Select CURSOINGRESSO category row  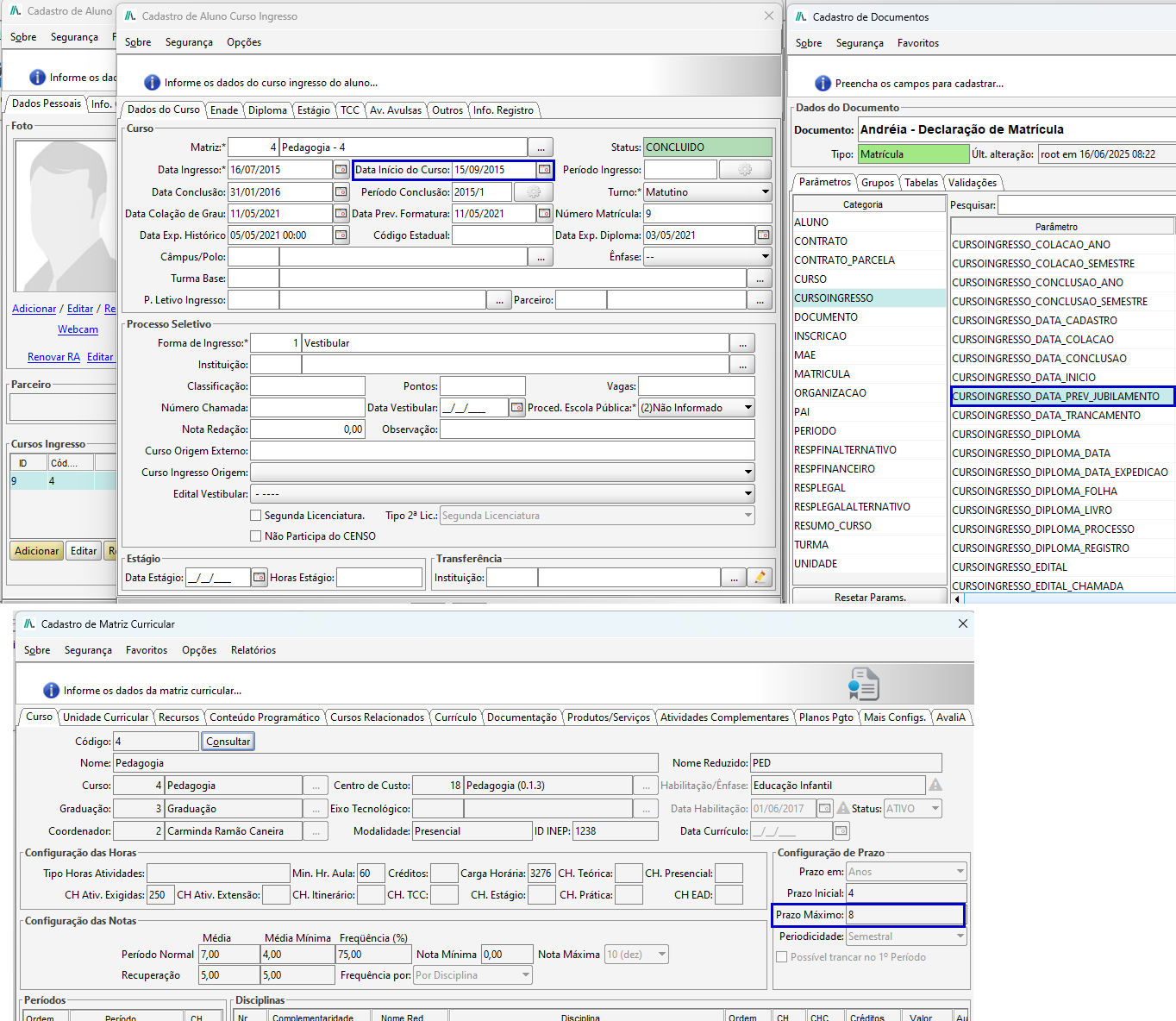click(x=869, y=298)
